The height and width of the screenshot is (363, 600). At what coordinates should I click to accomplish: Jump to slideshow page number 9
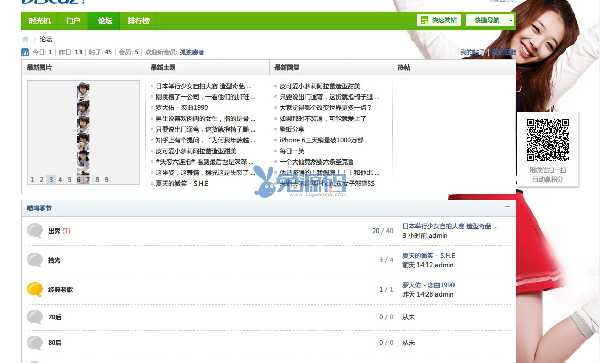pyautogui.click(x=106, y=179)
